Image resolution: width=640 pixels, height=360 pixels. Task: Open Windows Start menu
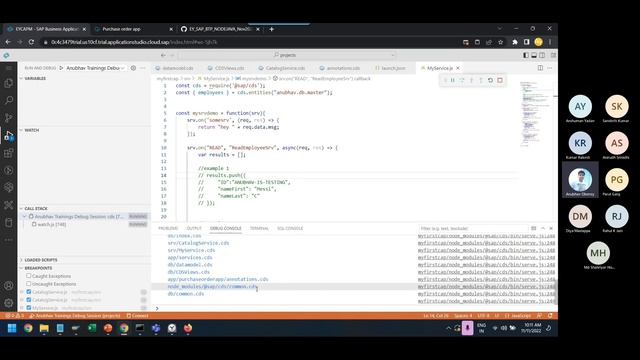point(12,328)
